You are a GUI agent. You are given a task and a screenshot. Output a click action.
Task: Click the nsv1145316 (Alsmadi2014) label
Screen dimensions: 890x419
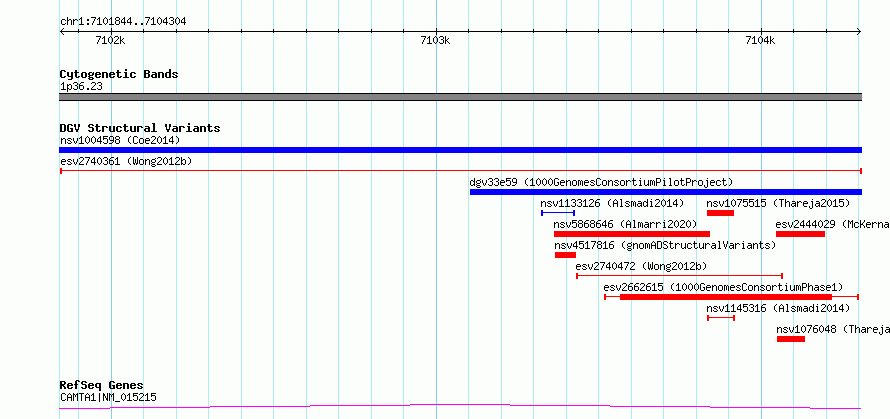778,308
